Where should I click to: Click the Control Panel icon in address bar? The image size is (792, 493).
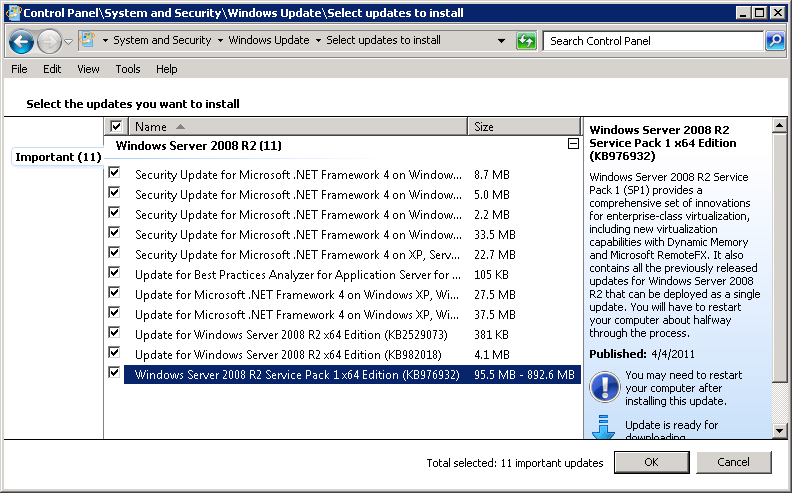pos(87,40)
